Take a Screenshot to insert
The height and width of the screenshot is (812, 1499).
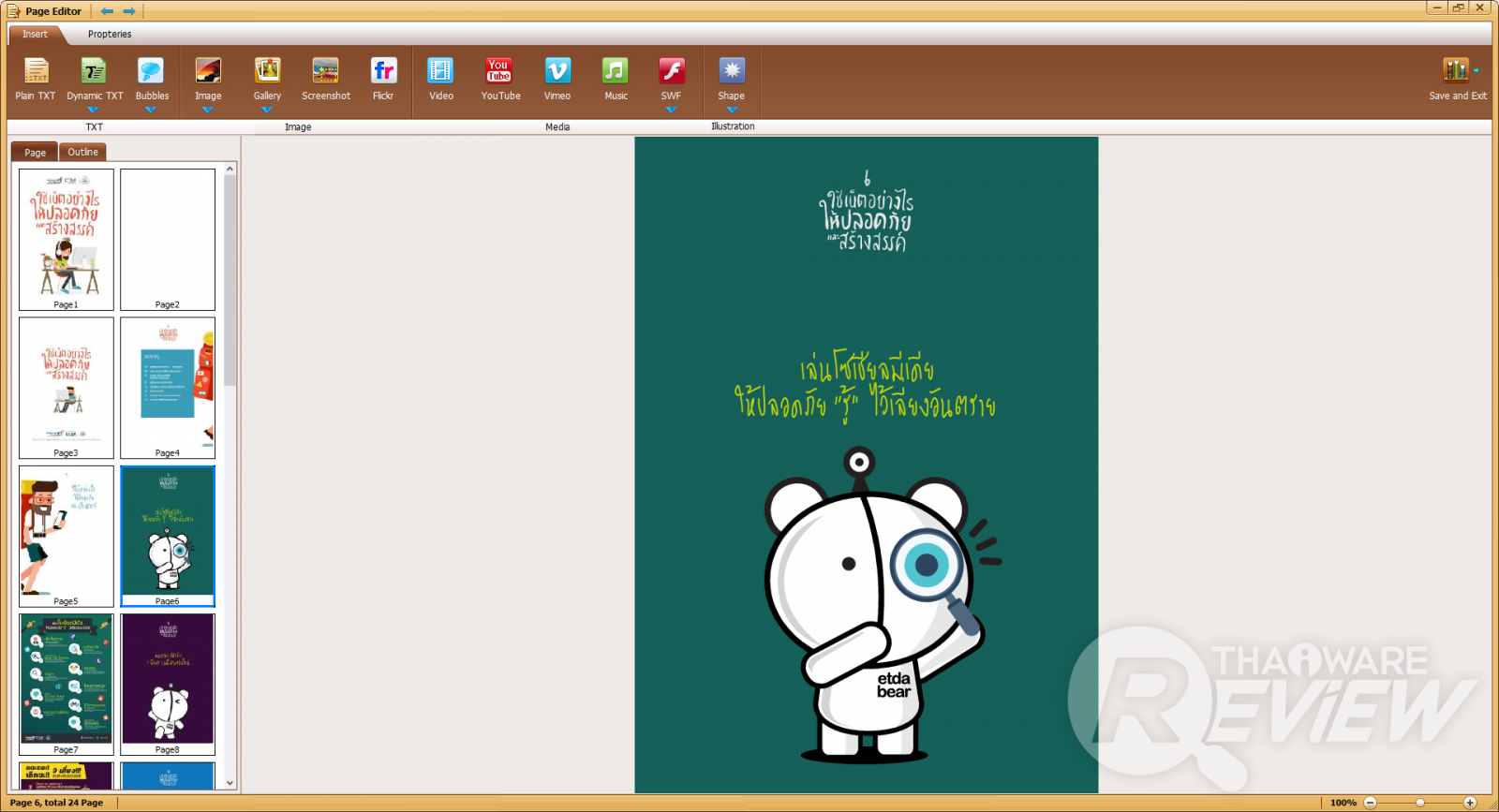point(326,79)
